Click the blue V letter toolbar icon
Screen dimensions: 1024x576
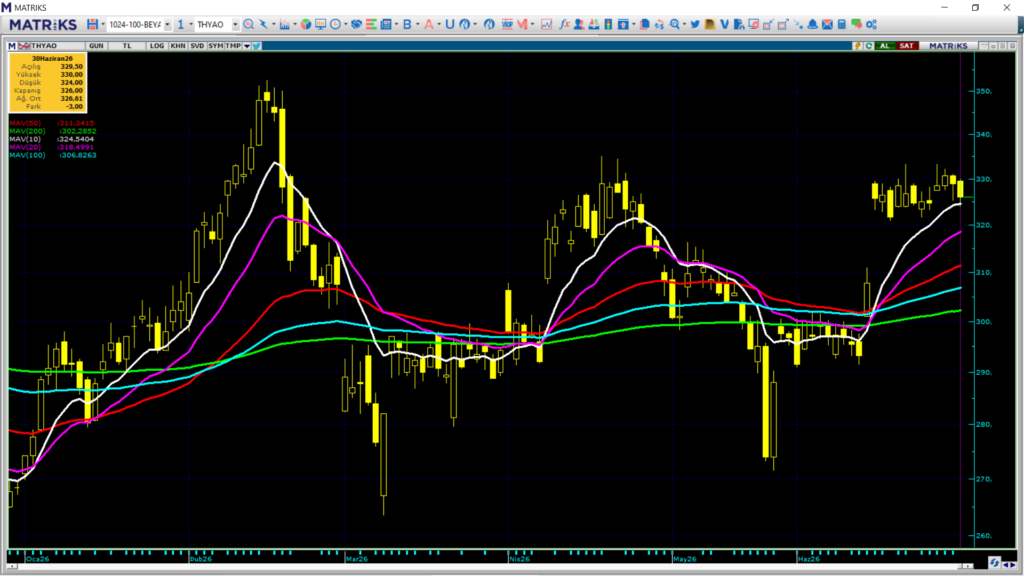[724, 24]
